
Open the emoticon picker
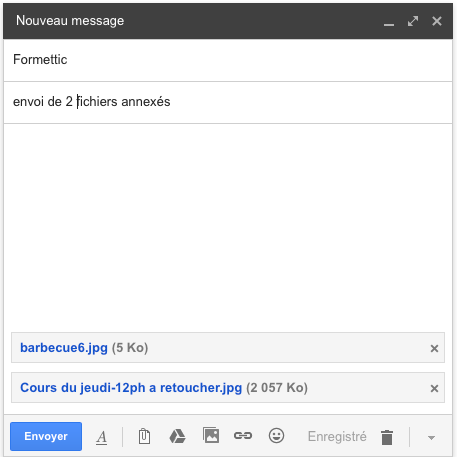276,436
